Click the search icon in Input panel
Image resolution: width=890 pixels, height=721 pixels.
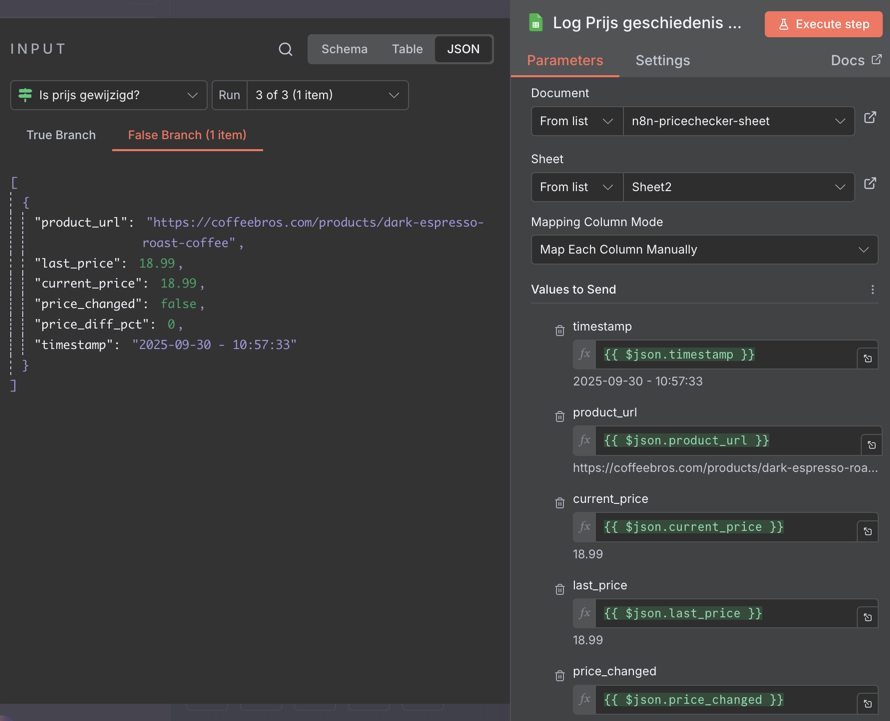(285, 49)
